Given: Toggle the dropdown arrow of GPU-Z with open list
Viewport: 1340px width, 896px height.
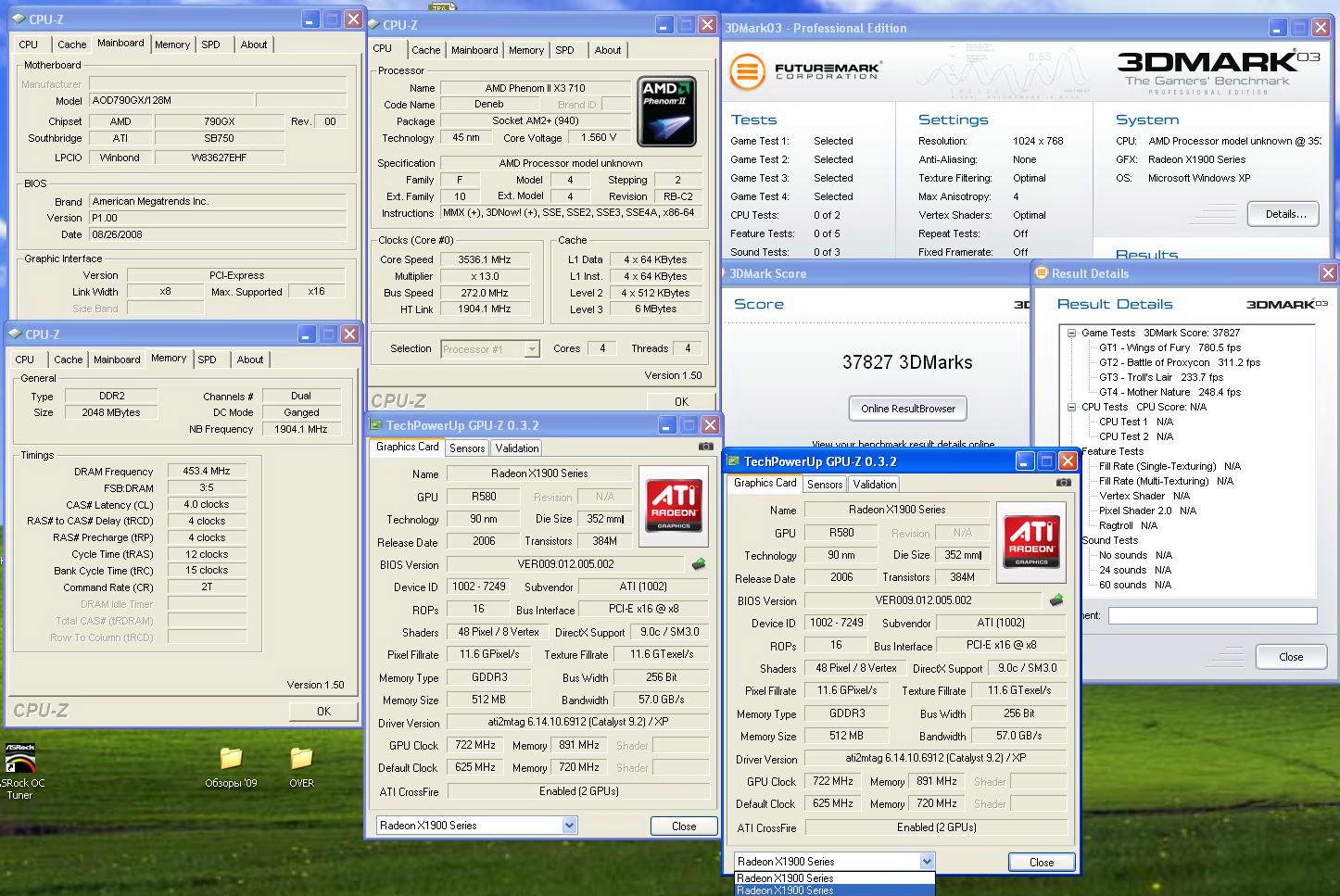Looking at the screenshot, I should [x=927, y=861].
